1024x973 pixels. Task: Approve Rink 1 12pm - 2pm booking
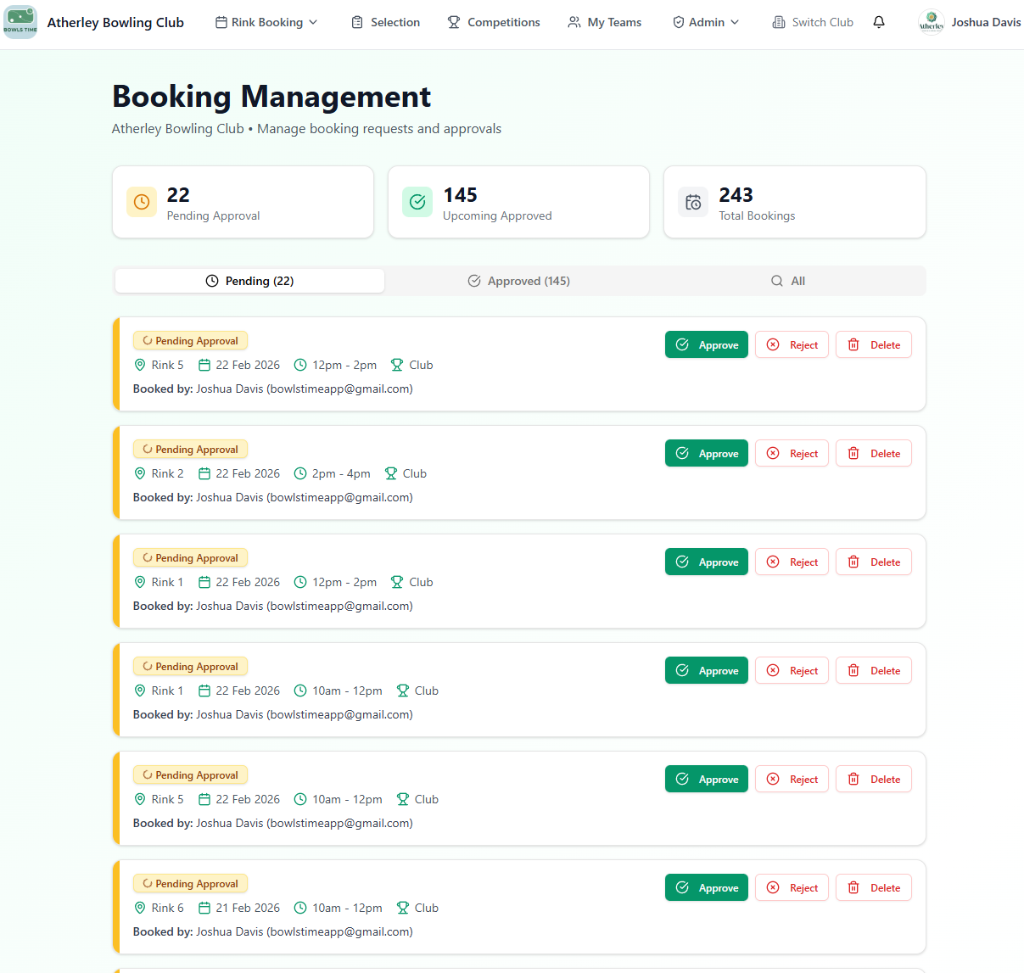coord(707,562)
